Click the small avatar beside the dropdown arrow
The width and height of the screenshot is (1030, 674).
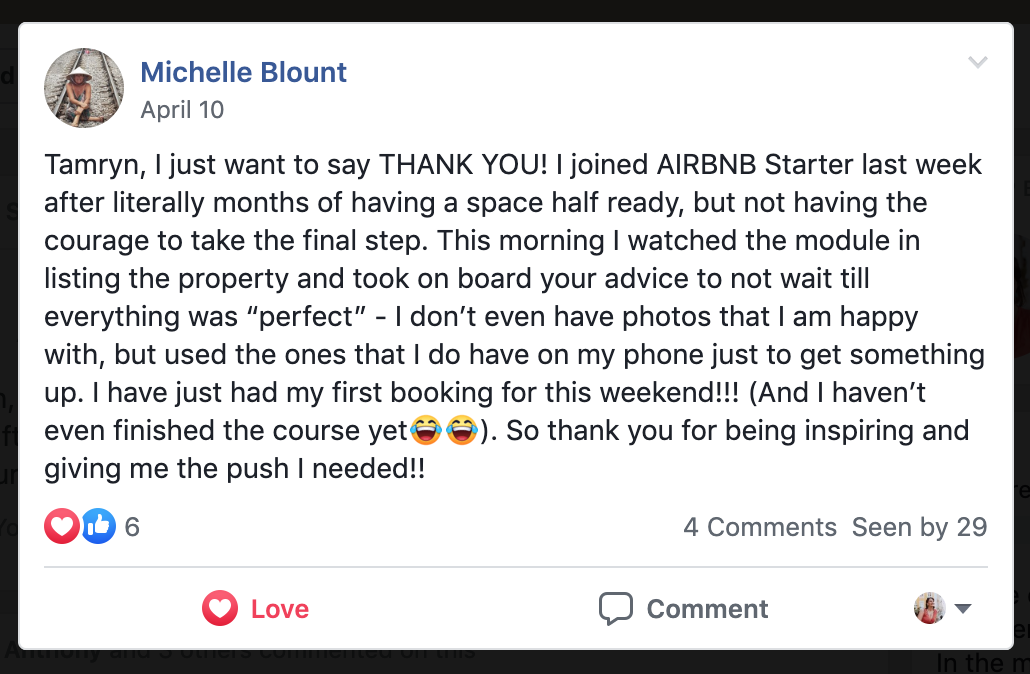pyautogui.click(x=929, y=608)
